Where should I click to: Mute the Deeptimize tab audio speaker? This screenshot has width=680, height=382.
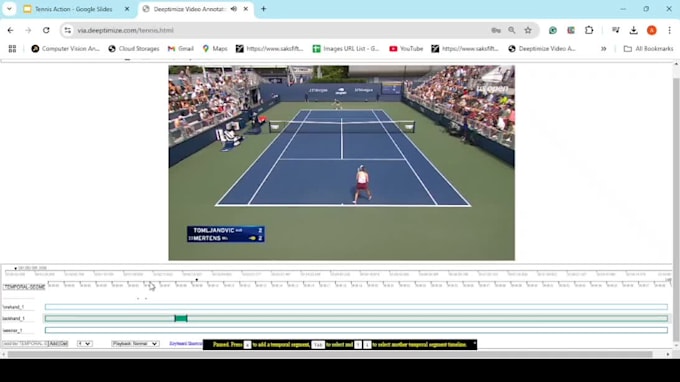pyautogui.click(x=233, y=9)
